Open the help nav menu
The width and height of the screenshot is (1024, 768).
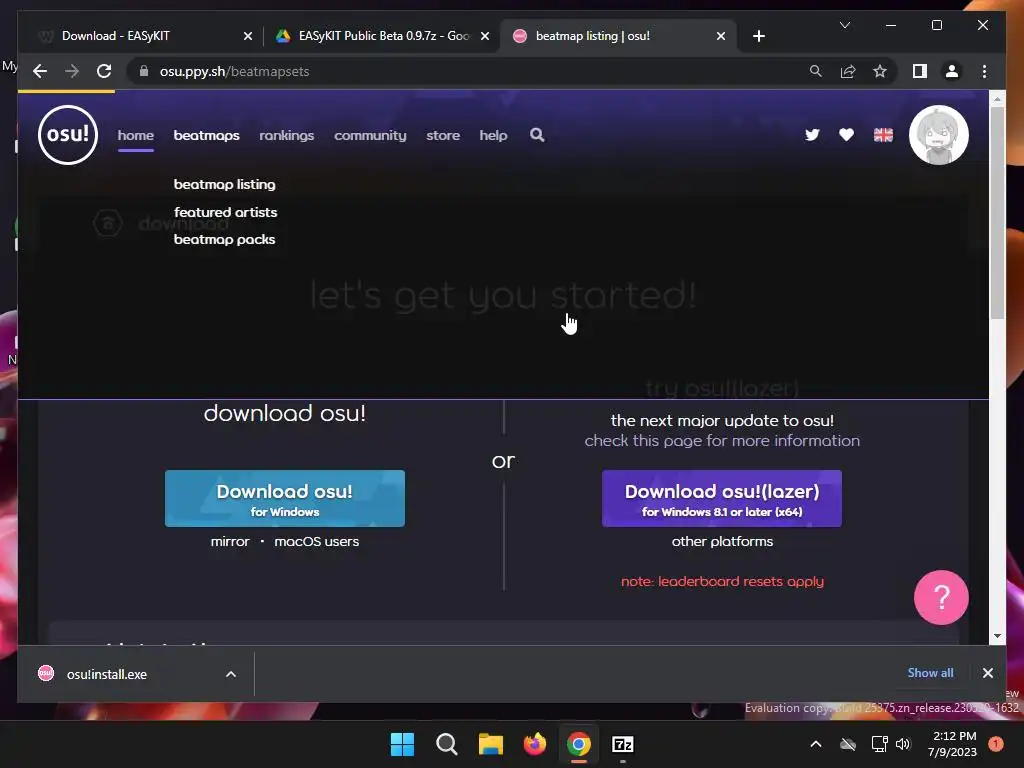[493, 135]
